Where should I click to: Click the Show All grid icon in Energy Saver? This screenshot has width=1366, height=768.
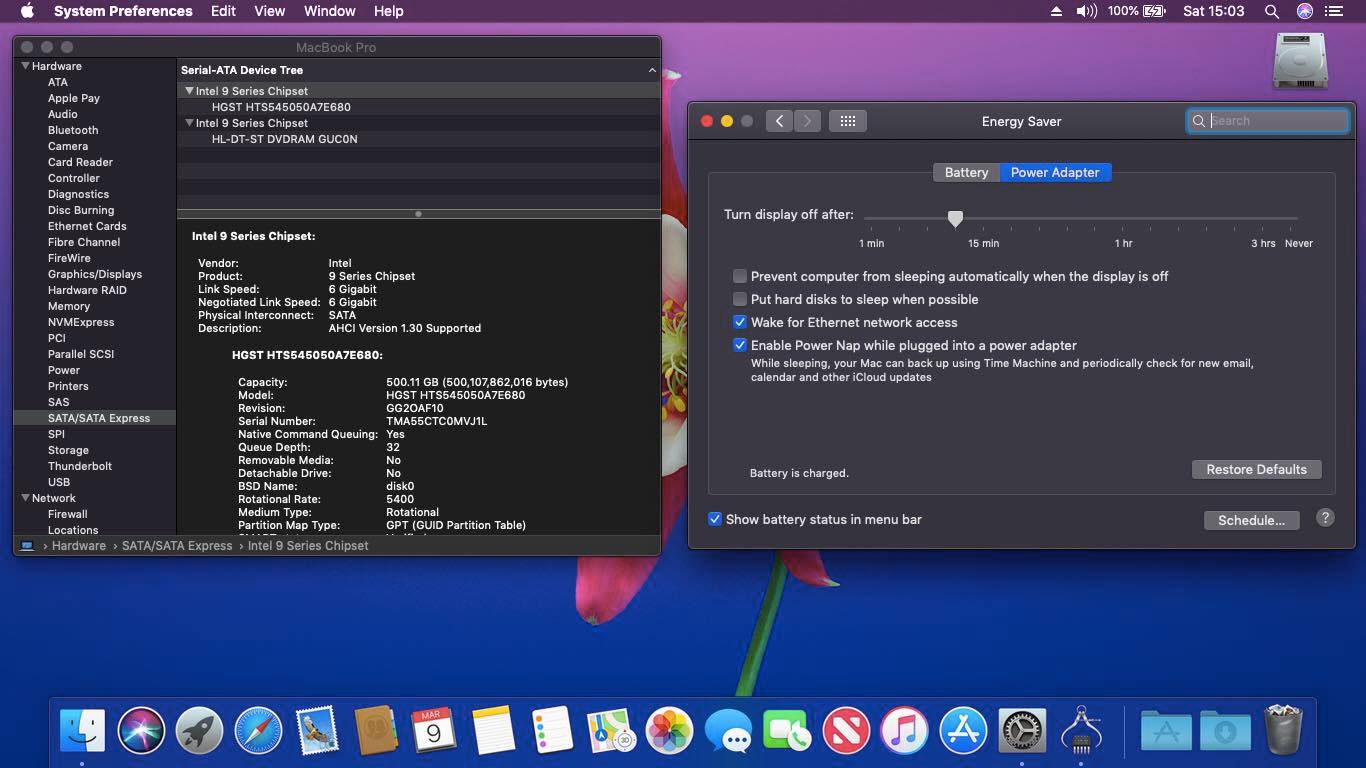(847, 121)
